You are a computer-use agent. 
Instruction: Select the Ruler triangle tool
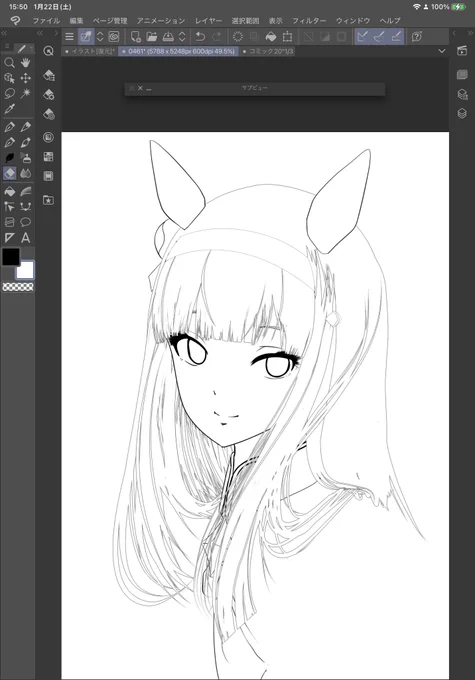(x=10, y=238)
